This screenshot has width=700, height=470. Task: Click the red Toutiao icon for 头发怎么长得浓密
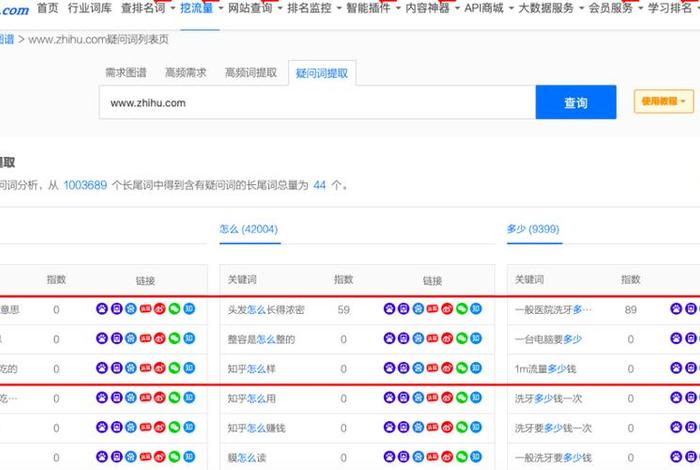click(x=432, y=309)
